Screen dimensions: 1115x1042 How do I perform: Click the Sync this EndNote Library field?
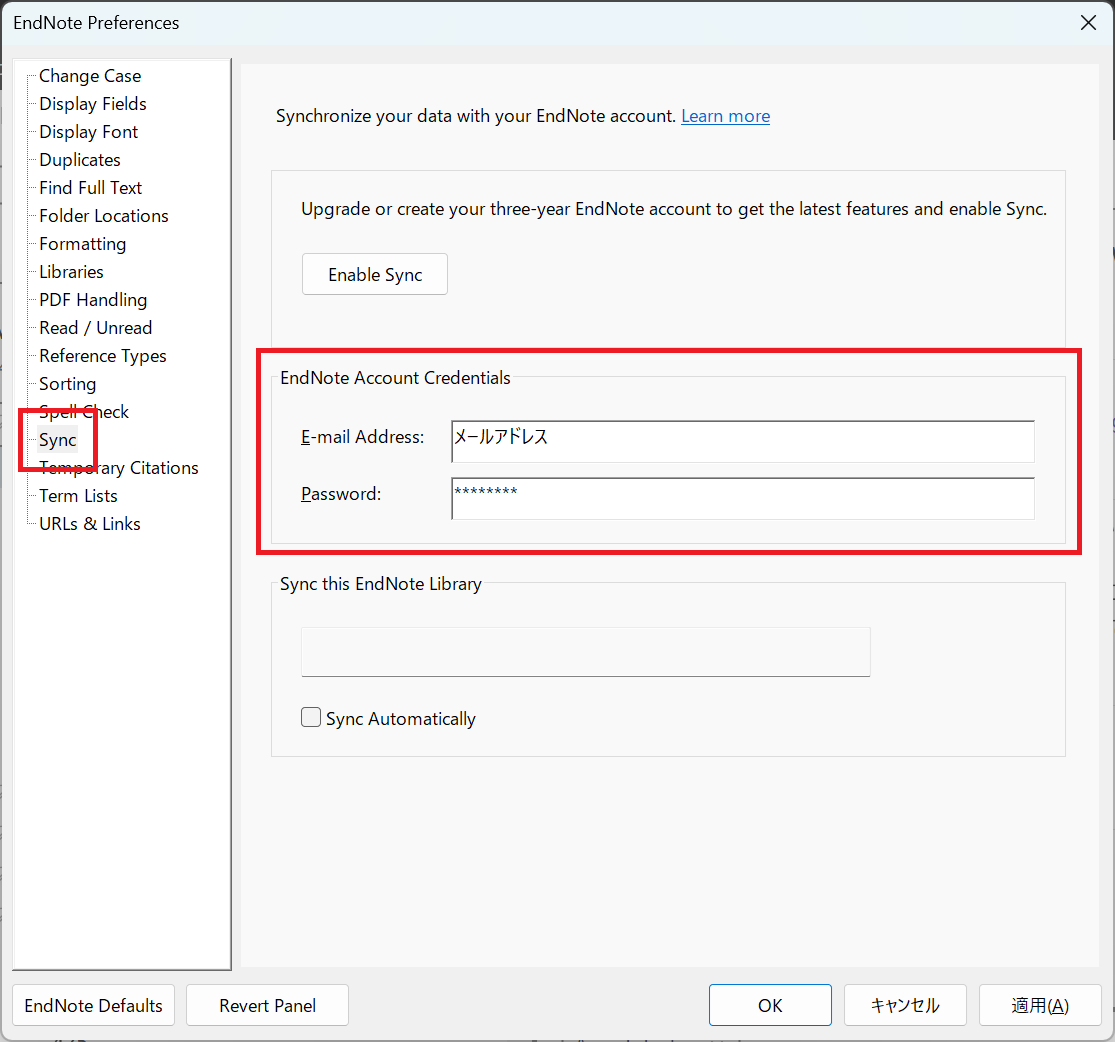tap(585, 652)
